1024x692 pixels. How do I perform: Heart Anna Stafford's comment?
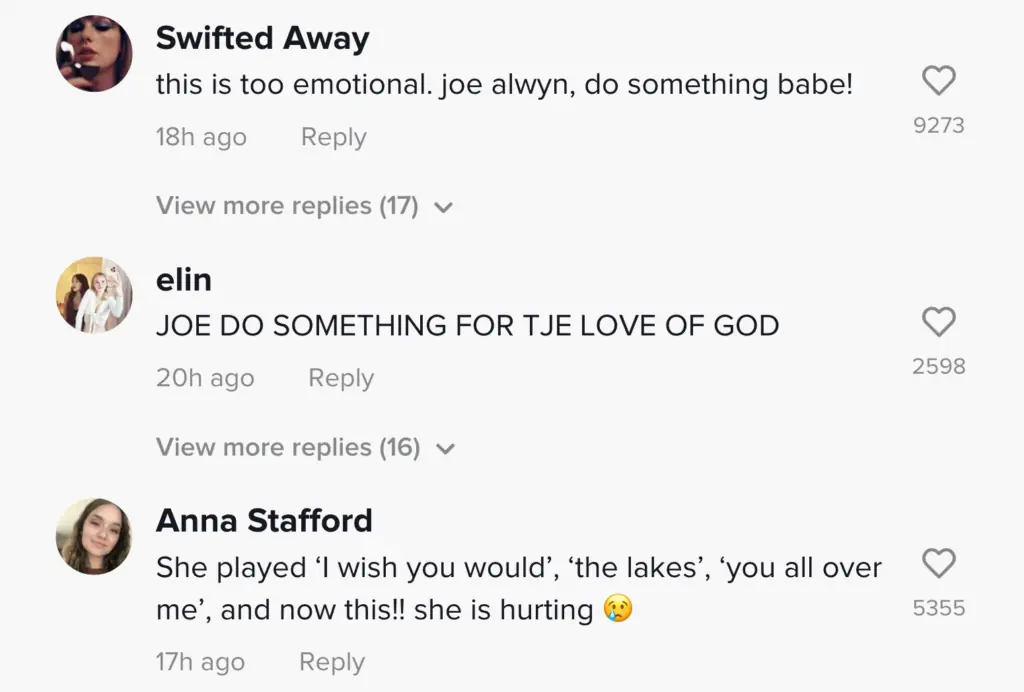coord(938,564)
